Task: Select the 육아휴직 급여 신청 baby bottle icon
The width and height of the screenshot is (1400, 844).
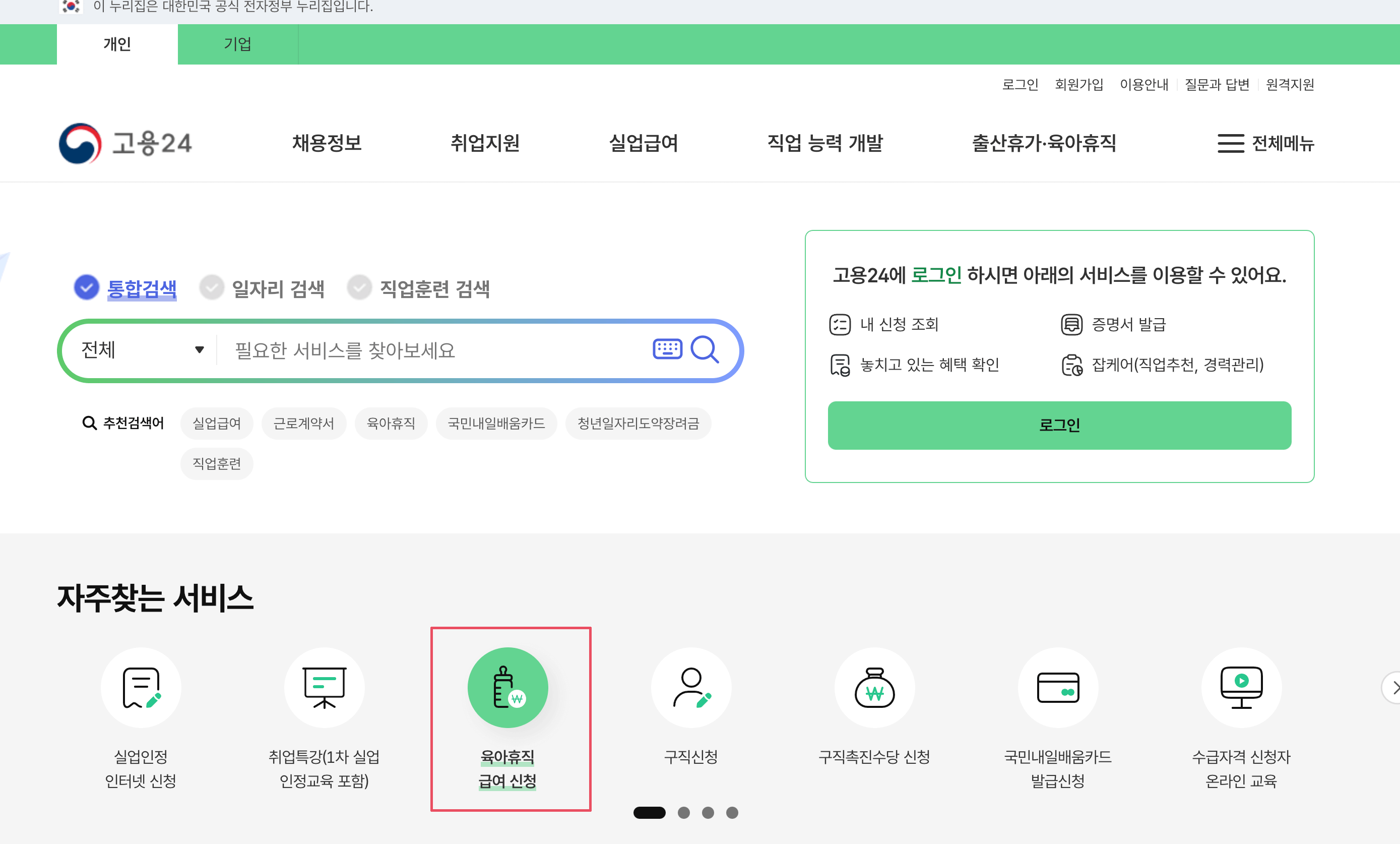Action: click(x=507, y=688)
